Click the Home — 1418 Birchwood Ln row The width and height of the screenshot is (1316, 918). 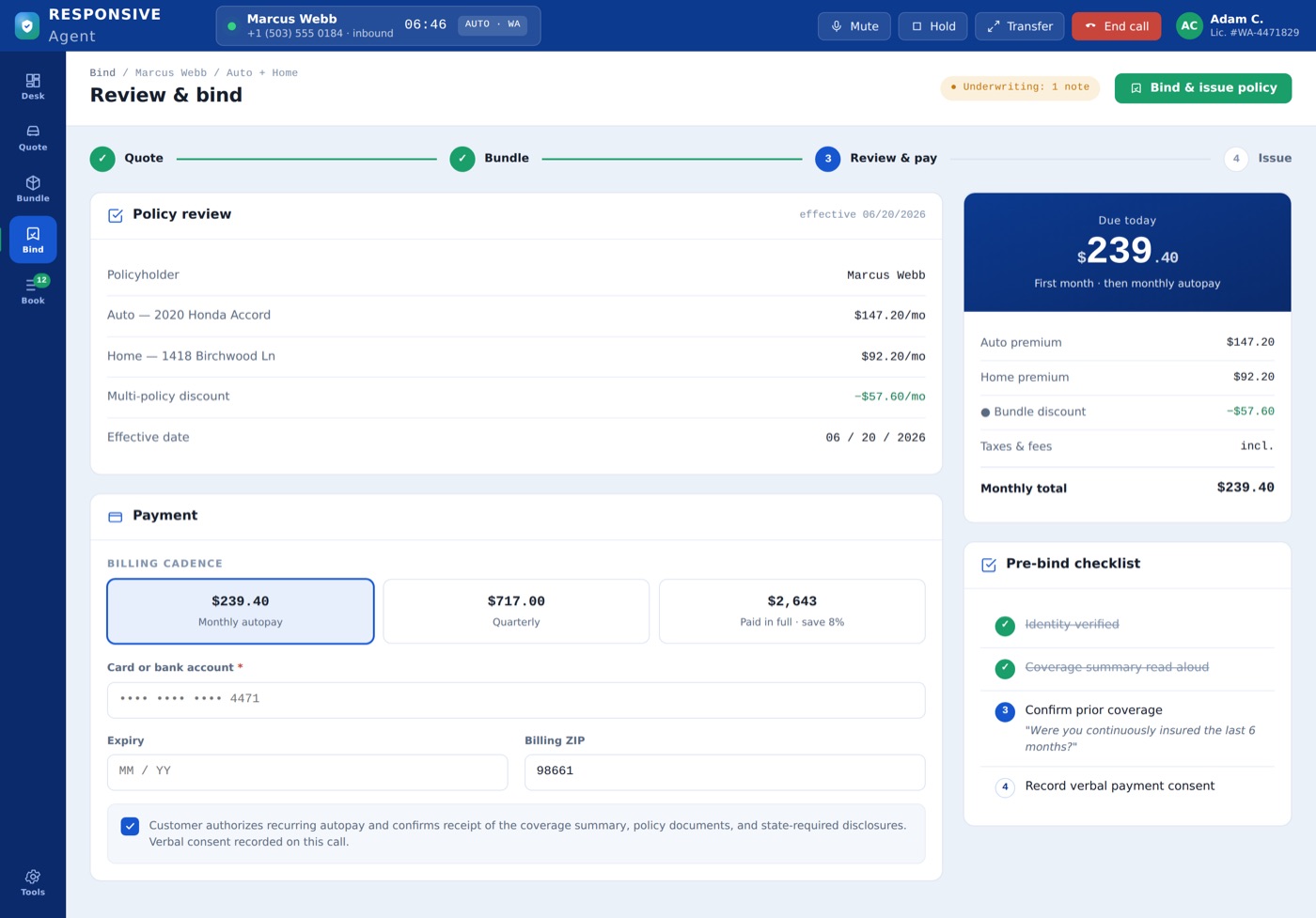coord(516,356)
